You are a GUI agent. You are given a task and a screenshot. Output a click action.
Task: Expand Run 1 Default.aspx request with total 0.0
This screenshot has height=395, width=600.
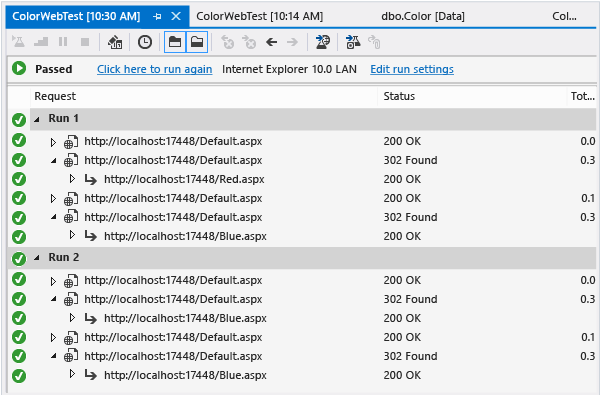(53, 142)
